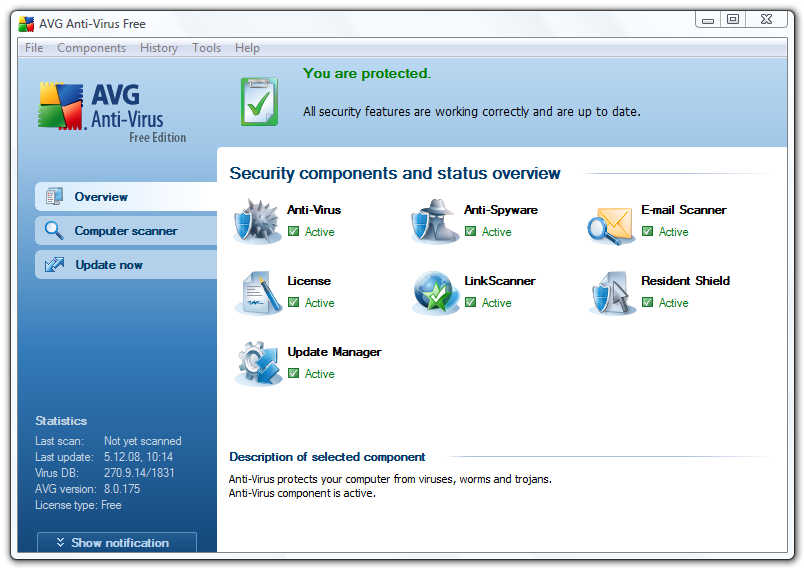Click the last update value '5.12.08, 10:14'
The width and height of the screenshot is (804, 568).
click(x=138, y=457)
